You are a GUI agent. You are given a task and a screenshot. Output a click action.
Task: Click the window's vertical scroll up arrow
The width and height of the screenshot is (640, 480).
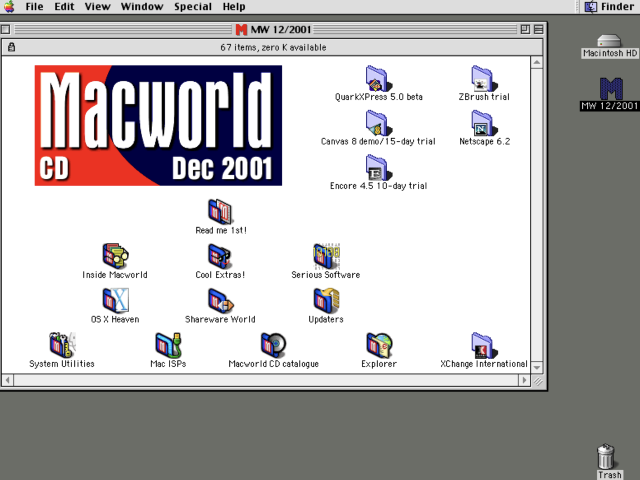[537, 62]
